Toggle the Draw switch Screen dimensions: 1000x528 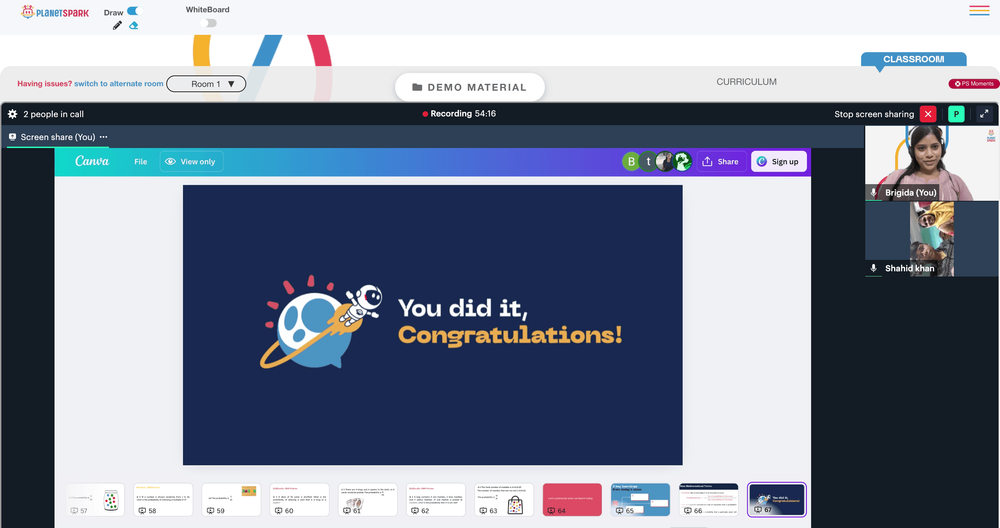133,11
